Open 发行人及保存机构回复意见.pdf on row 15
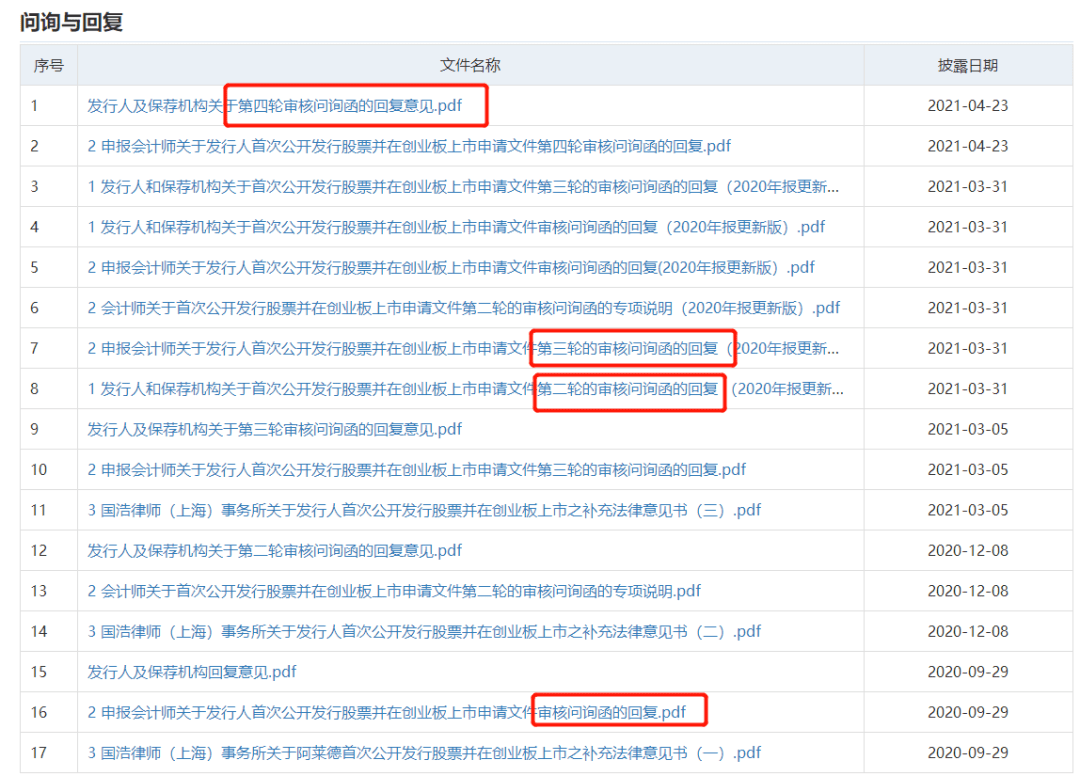The width and height of the screenshot is (1080, 776). click(189, 672)
